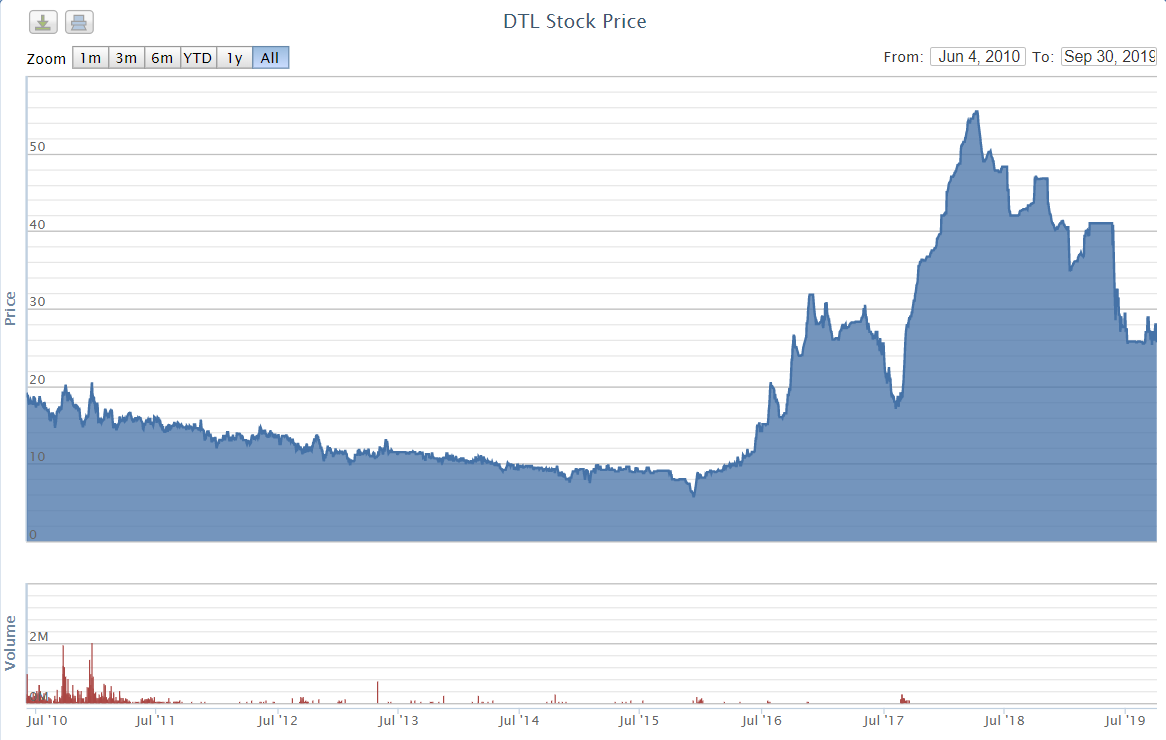The height and width of the screenshot is (740, 1166).
Task: Click the Jul '10 x-axis label
Action: point(48,719)
